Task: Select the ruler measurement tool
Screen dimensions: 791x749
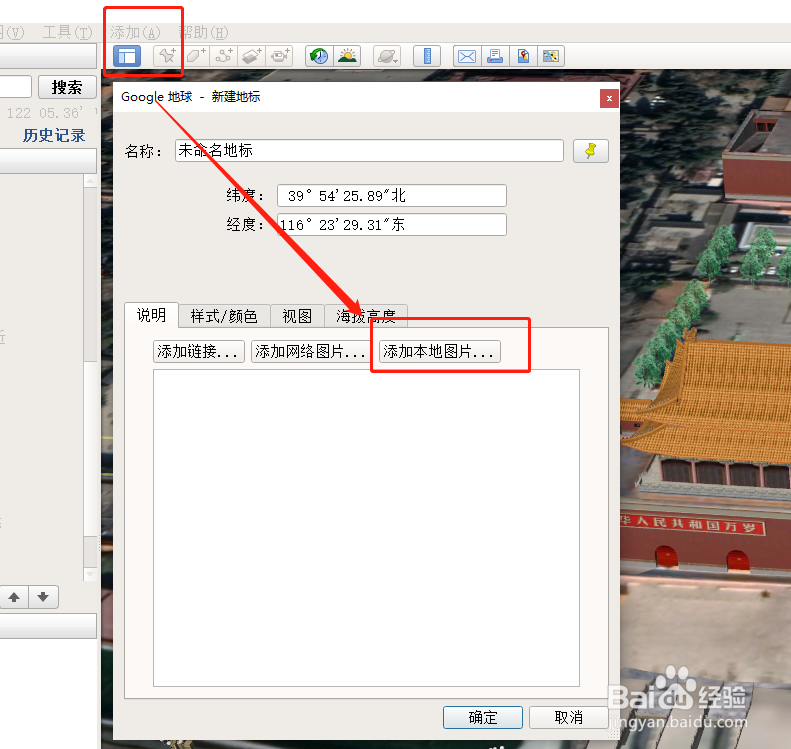Action: (x=427, y=56)
